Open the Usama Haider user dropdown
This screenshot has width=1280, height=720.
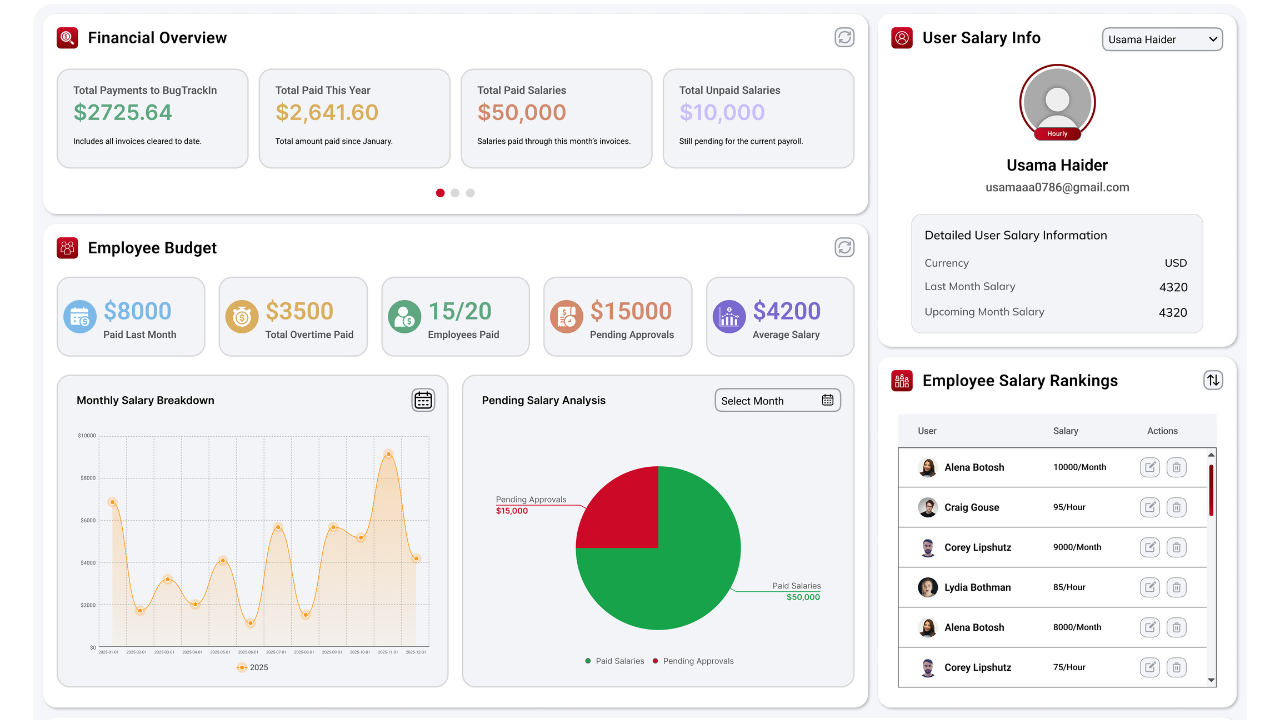(x=1162, y=39)
